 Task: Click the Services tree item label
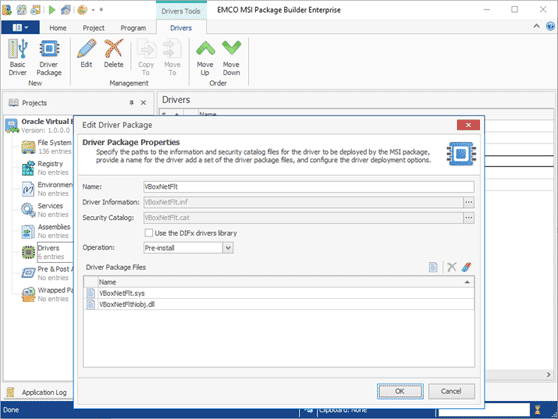pyautogui.click(x=50, y=206)
